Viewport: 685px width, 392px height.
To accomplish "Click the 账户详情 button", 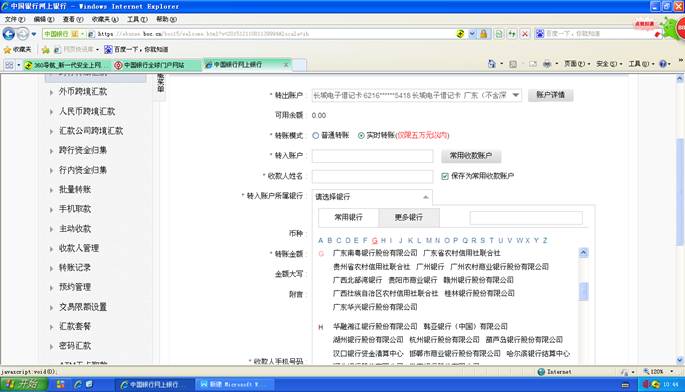I will (x=550, y=95).
